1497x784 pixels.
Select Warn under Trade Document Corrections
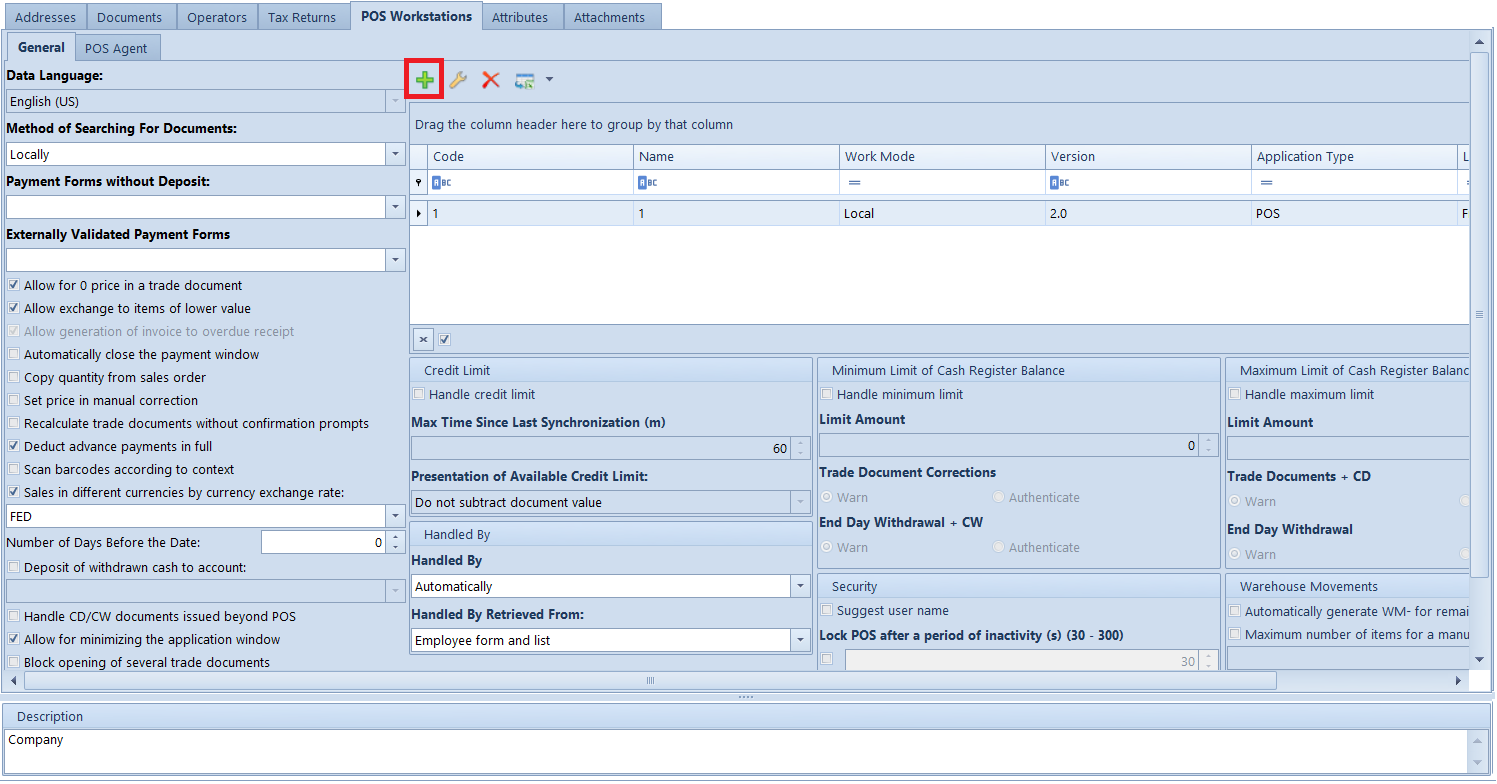point(827,498)
